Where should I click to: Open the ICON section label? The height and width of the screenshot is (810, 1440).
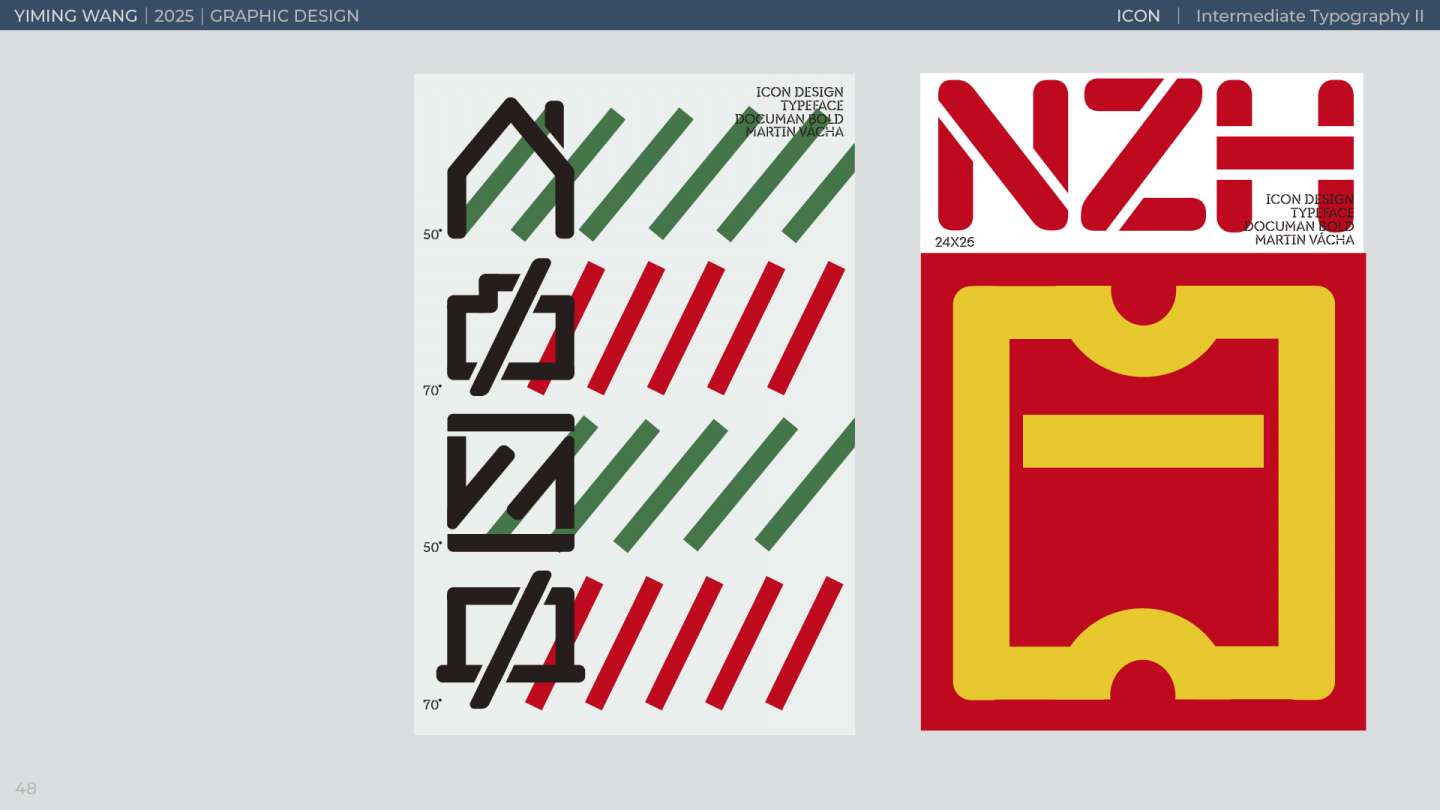click(1138, 16)
